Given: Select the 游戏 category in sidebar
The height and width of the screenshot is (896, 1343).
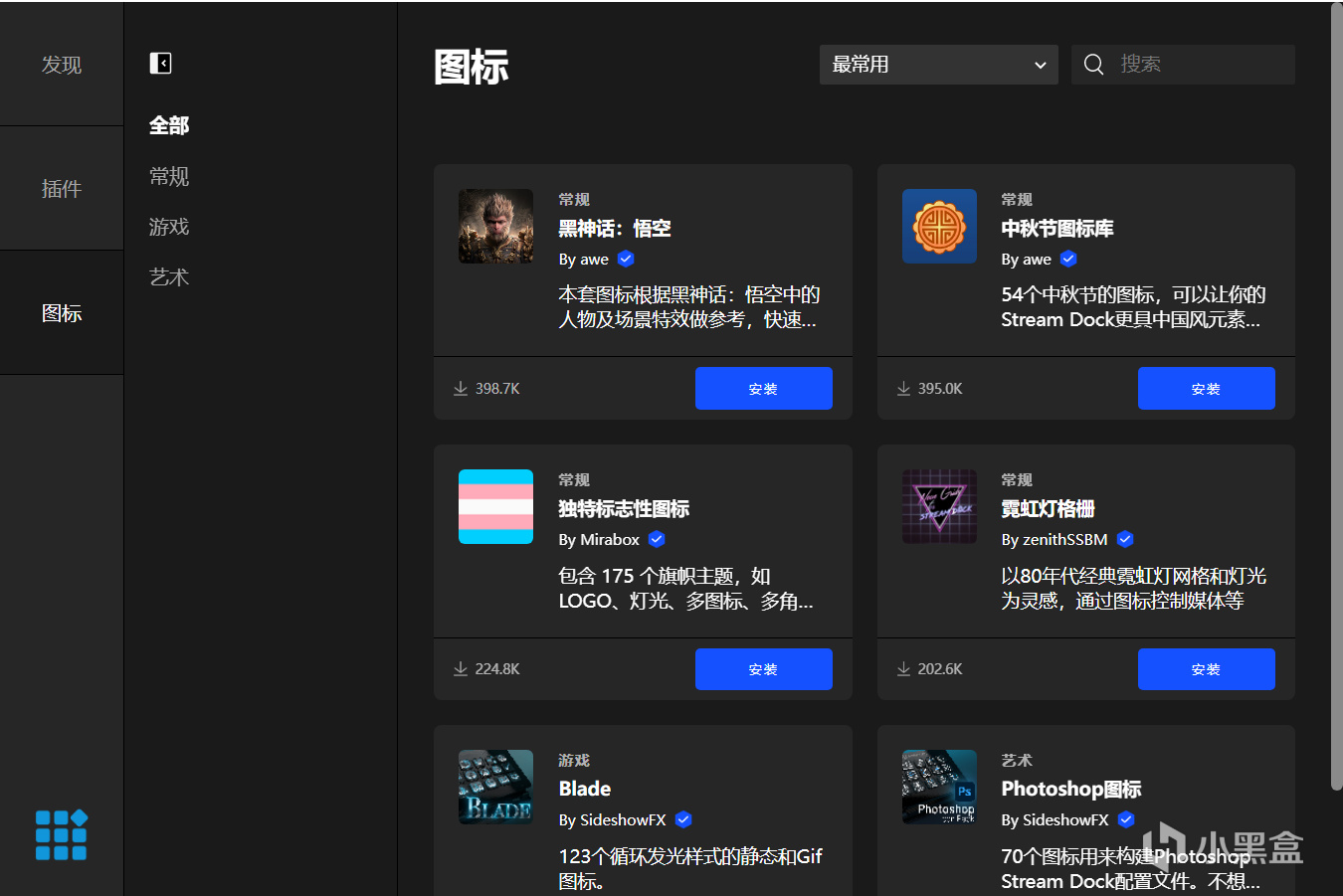Looking at the screenshot, I should coord(169,228).
